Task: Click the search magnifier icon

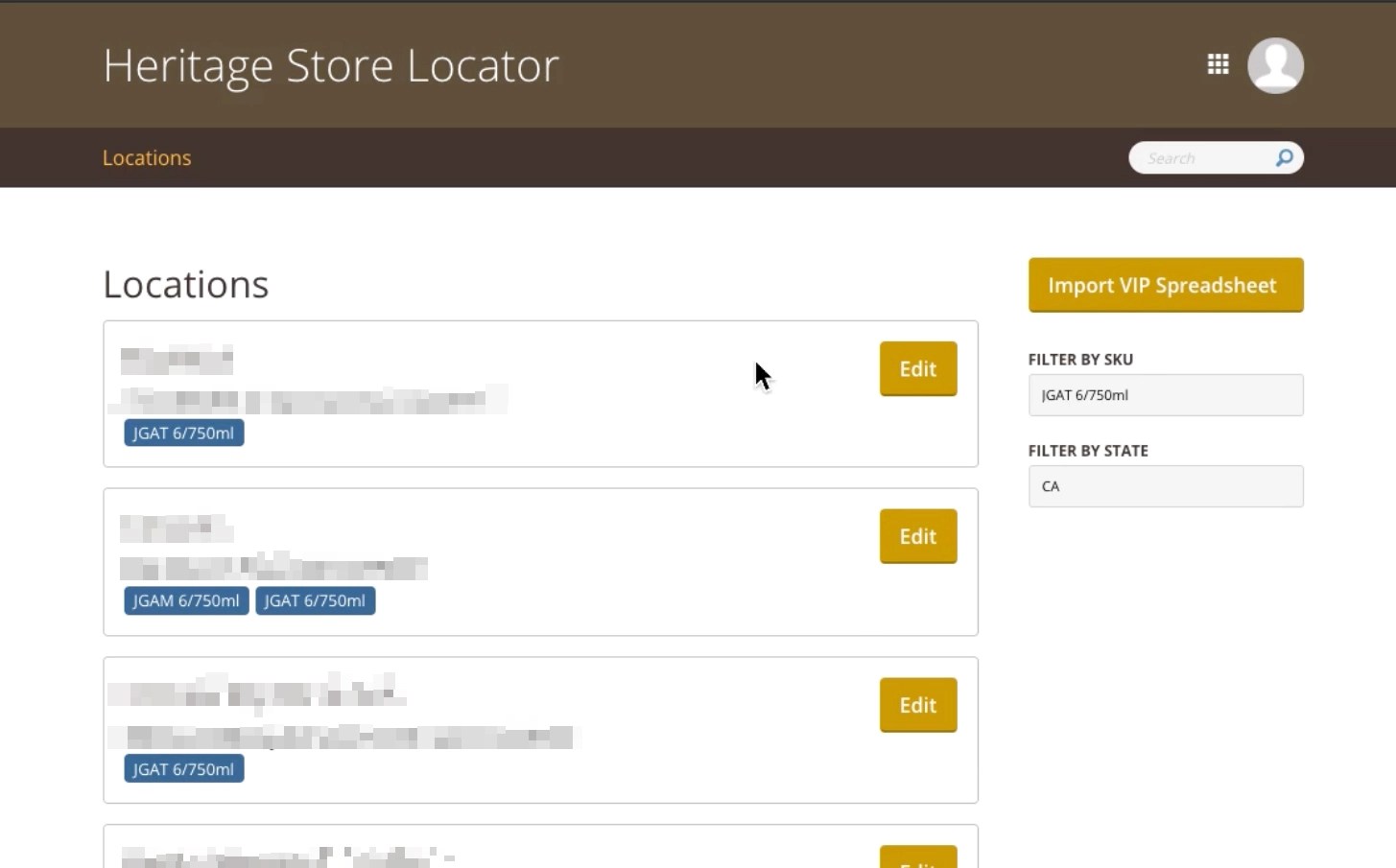Action: tap(1283, 157)
